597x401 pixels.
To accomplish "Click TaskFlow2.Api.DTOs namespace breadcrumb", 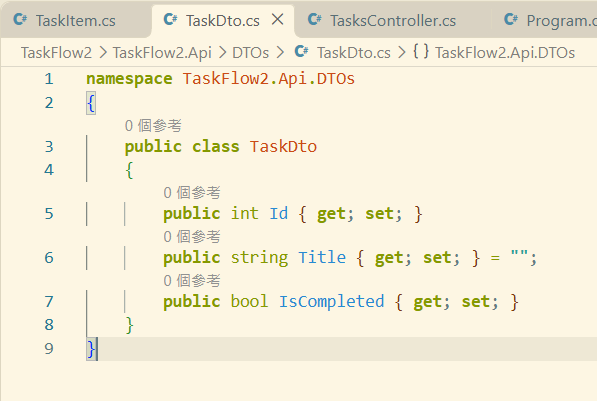I will (505, 53).
